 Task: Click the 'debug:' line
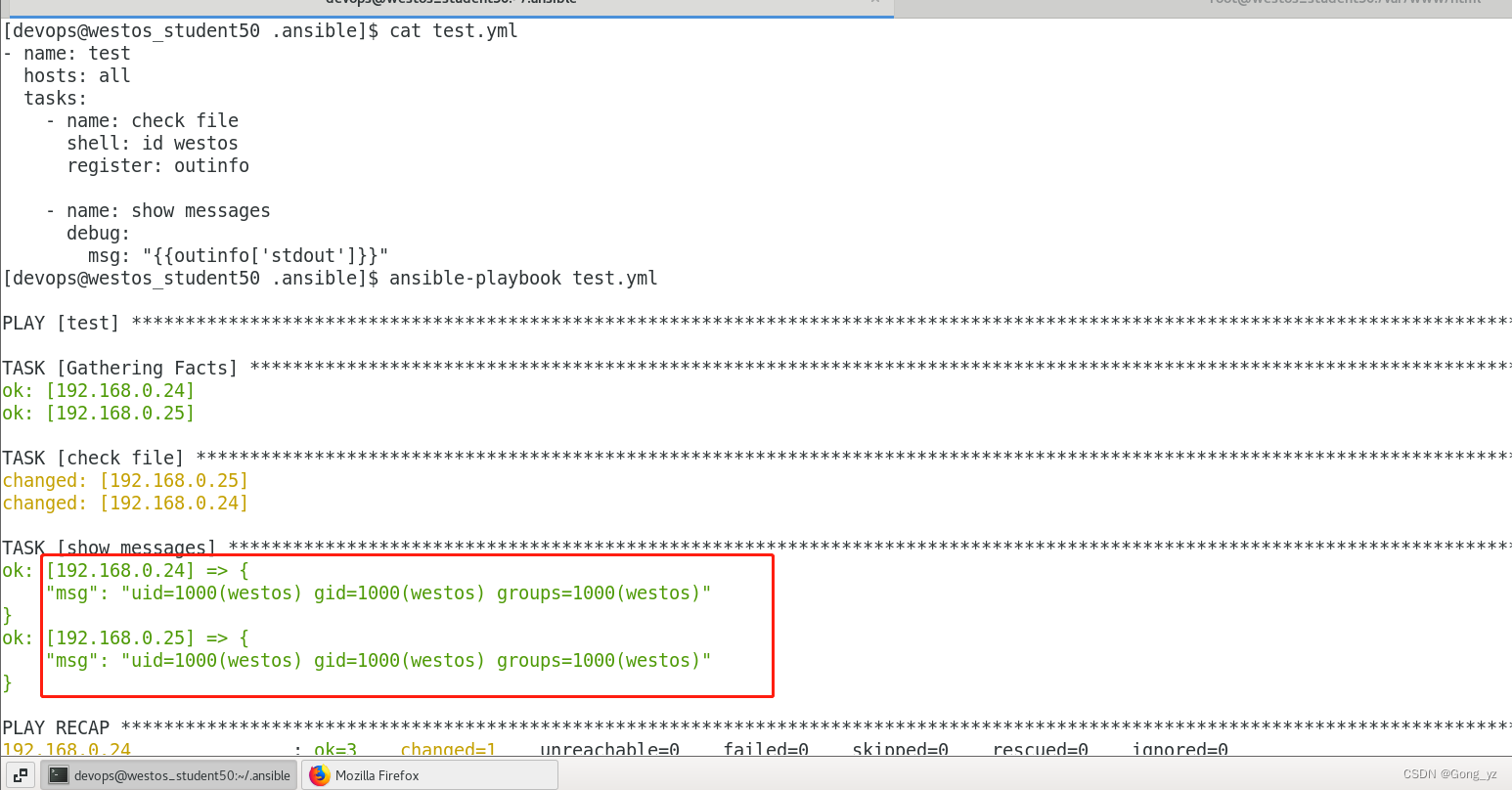coord(99,233)
